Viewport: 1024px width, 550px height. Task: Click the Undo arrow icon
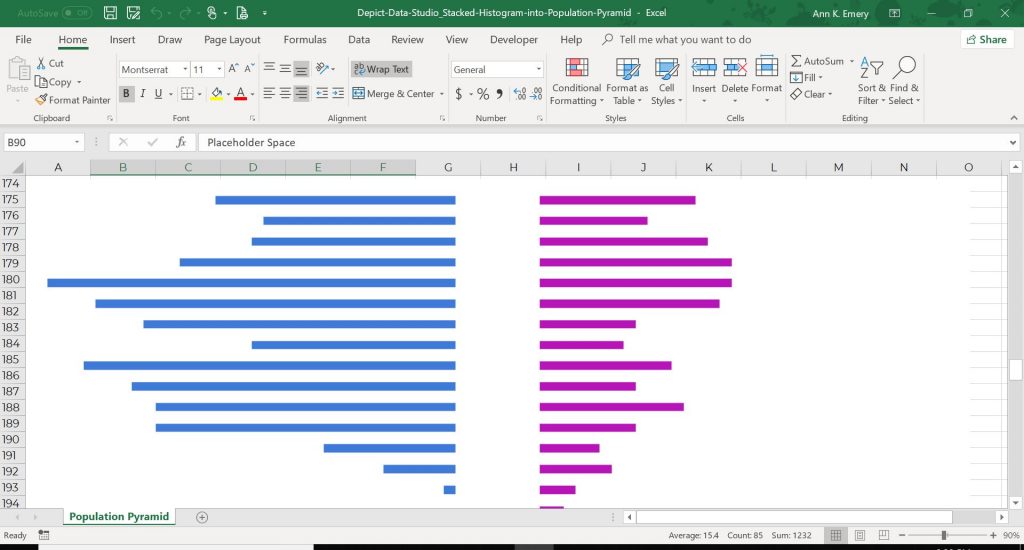(x=157, y=12)
